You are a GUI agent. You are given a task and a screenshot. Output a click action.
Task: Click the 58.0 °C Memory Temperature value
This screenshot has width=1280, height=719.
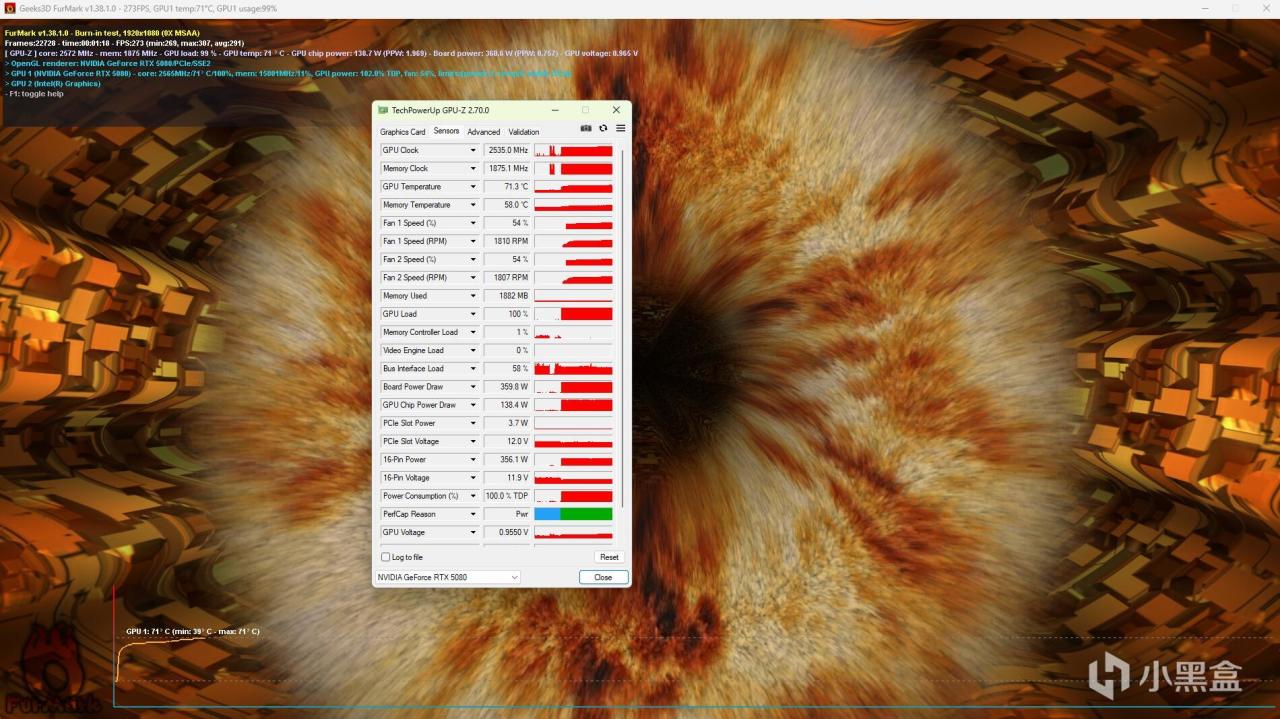click(x=507, y=205)
